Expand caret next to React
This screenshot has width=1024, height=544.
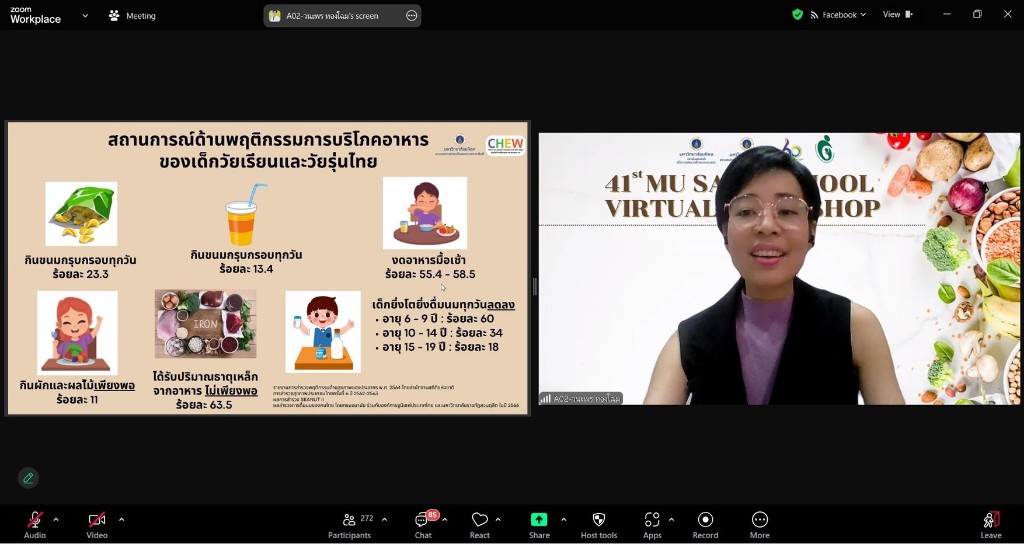click(498, 520)
